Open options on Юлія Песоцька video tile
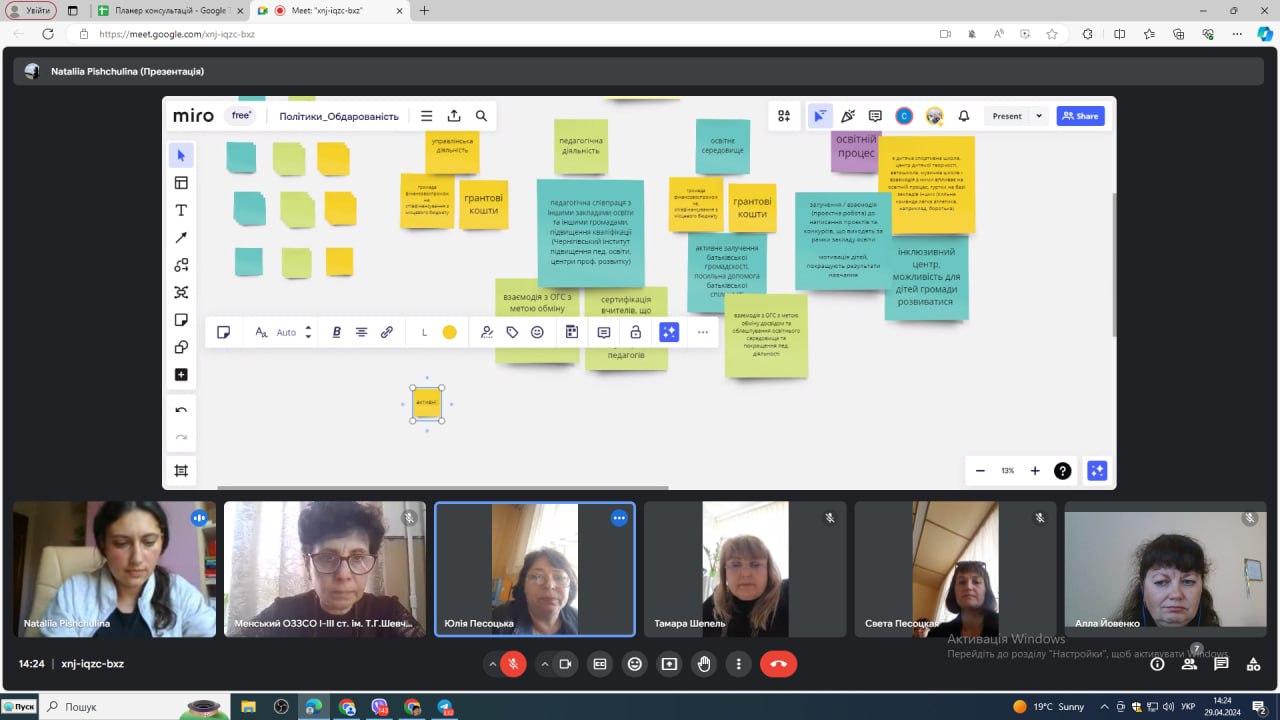 [619, 518]
